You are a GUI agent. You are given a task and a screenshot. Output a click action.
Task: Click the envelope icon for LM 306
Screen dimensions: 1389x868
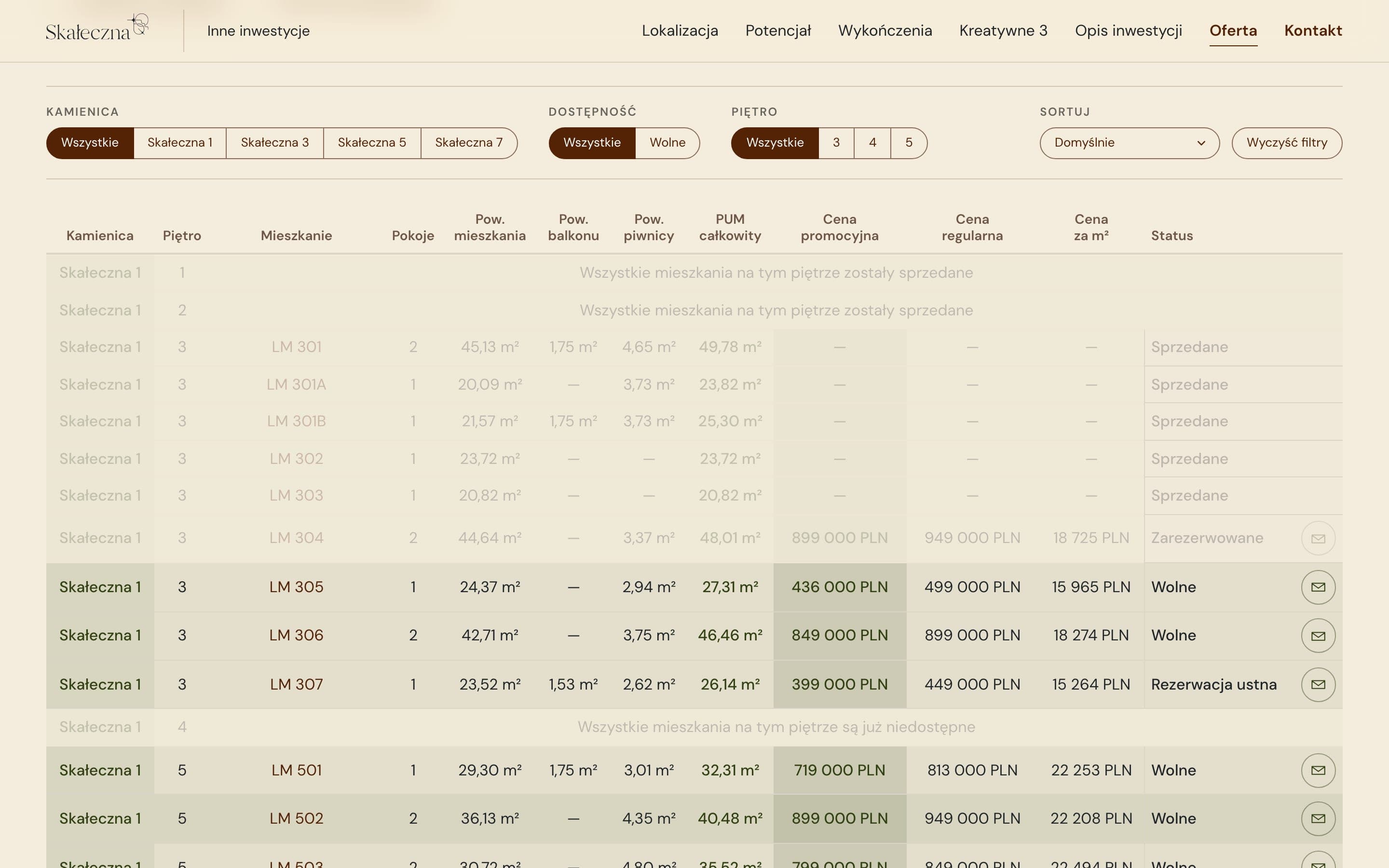pyautogui.click(x=1318, y=636)
